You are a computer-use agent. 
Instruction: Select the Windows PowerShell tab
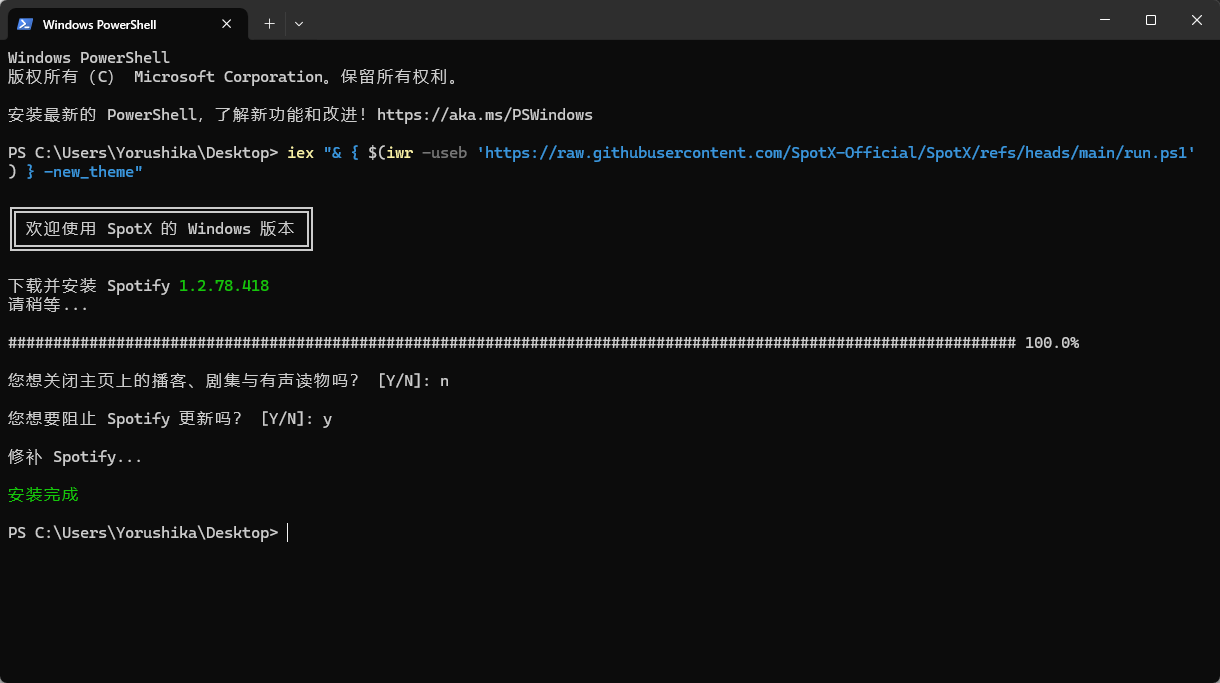point(110,24)
